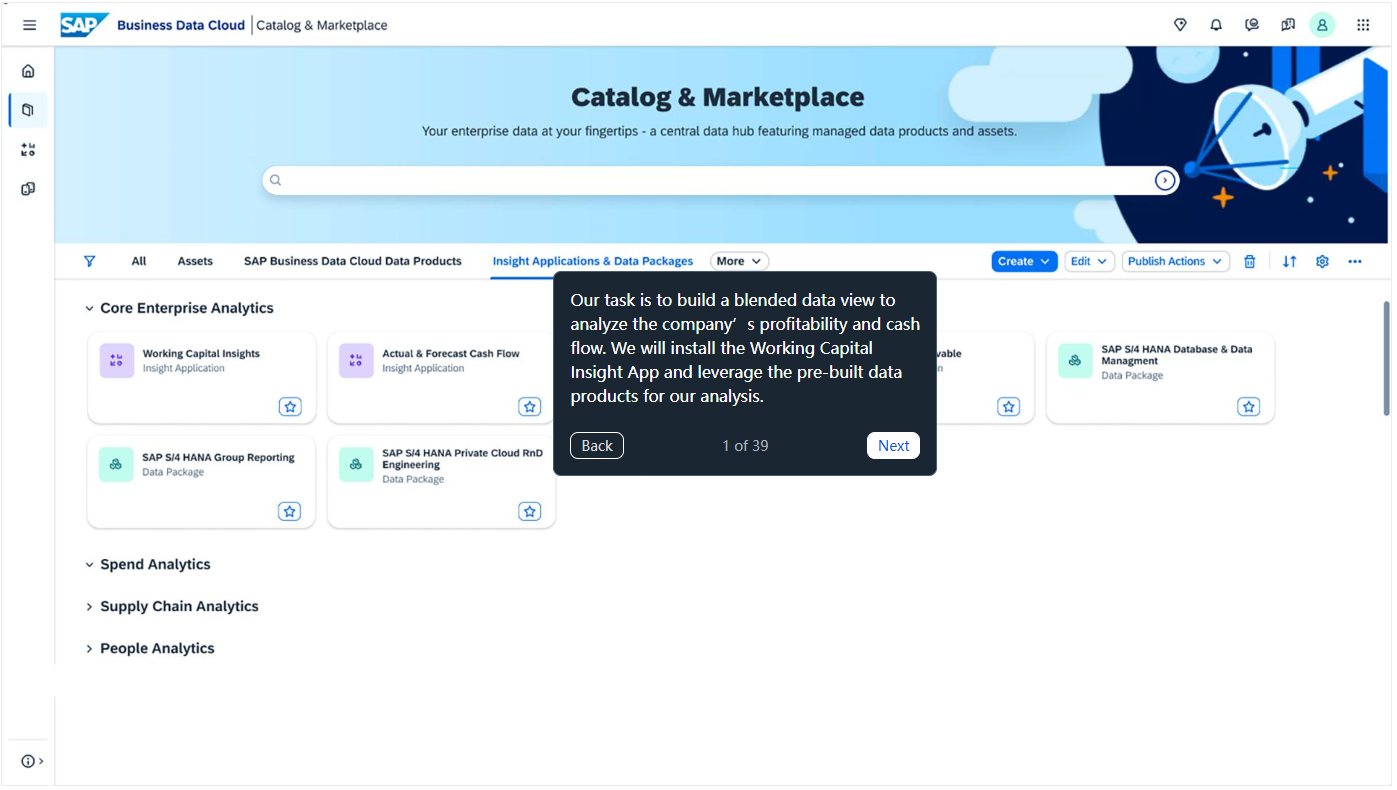Open notifications bell
Image resolution: width=1397 pixels, height=790 pixels.
[x=1216, y=25]
